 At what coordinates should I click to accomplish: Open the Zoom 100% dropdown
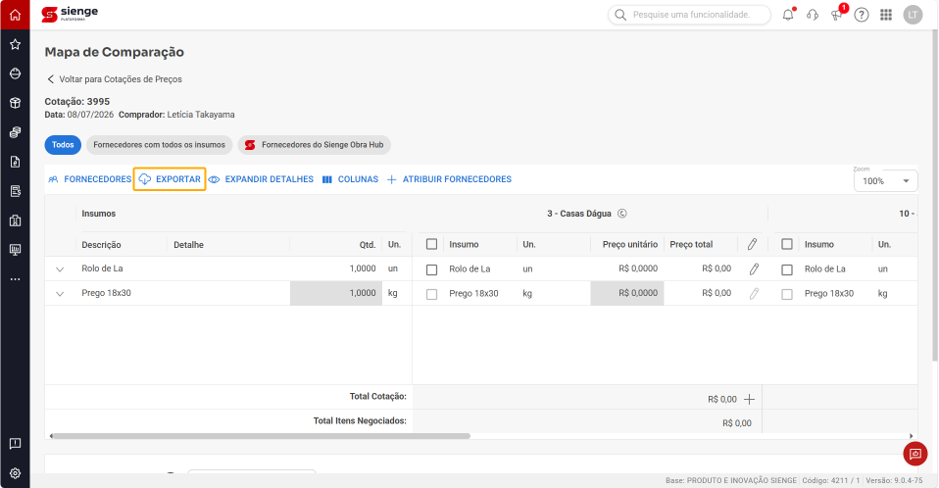click(x=886, y=181)
